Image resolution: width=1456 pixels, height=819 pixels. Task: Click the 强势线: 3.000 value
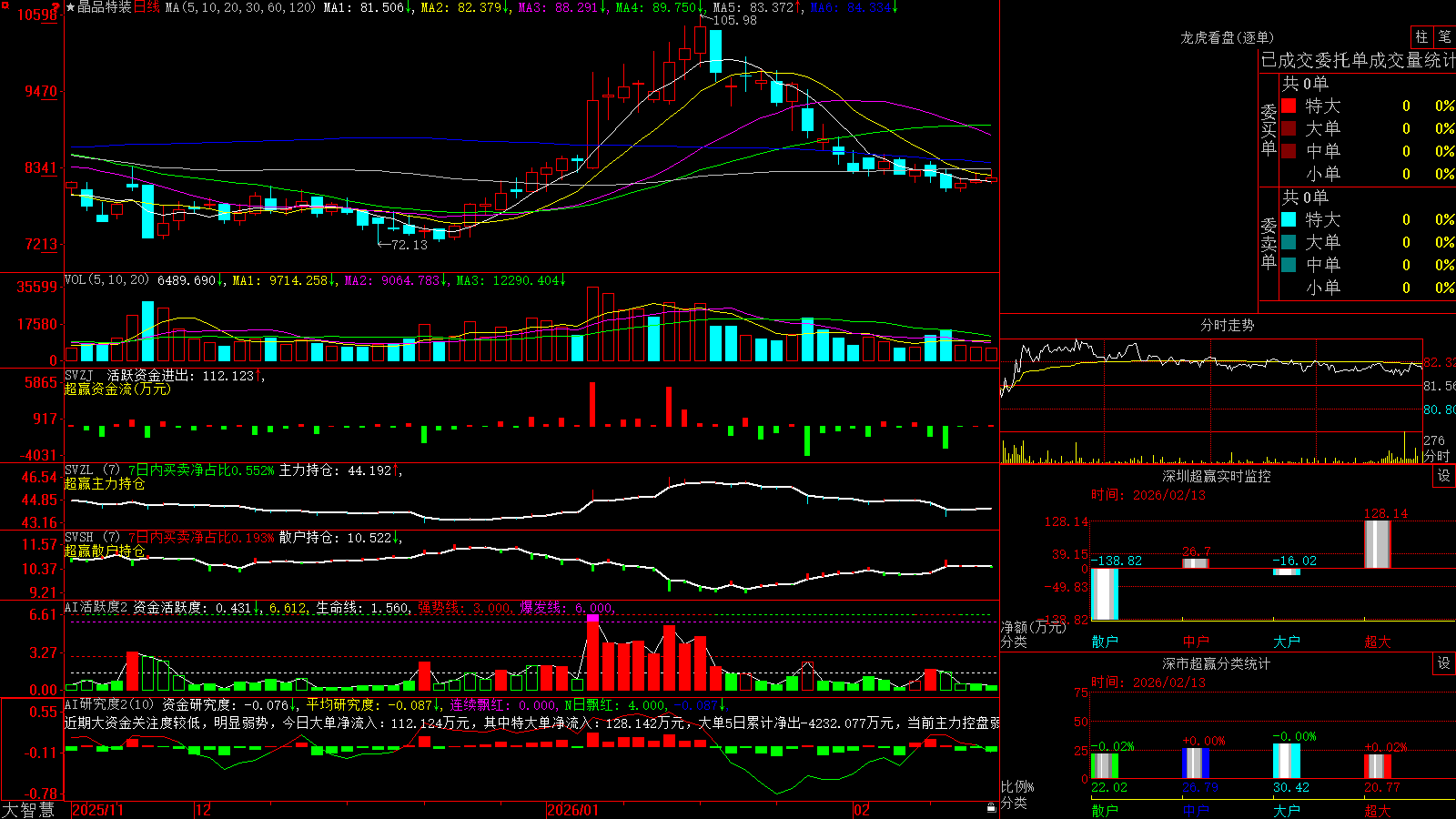464,608
